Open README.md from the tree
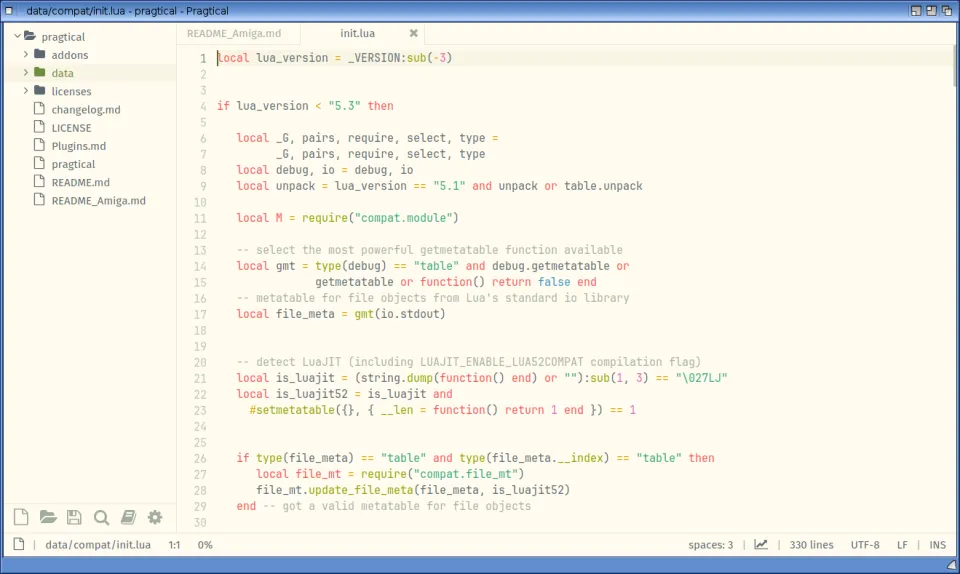This screenshot has height=574, width=960. 80,182
